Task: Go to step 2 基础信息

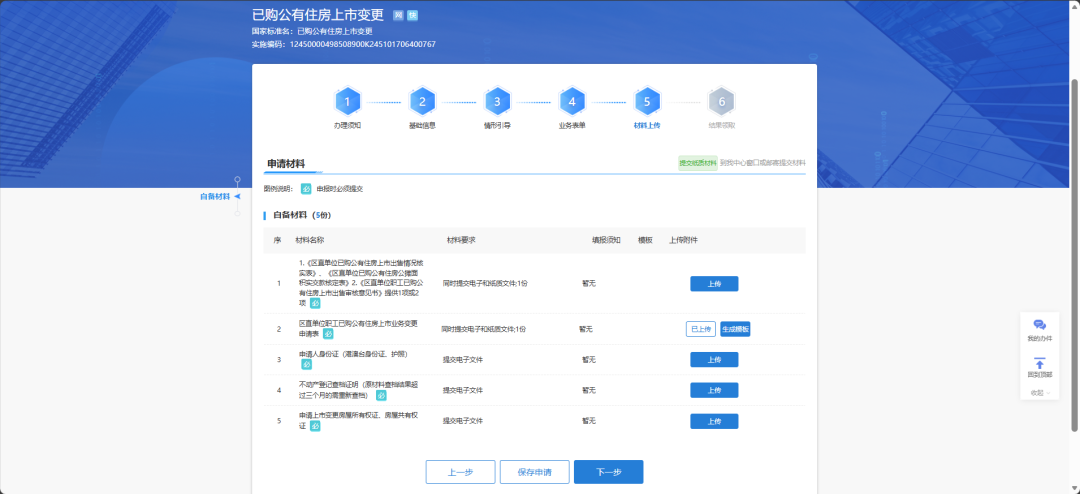Action: tap(422, 101)
